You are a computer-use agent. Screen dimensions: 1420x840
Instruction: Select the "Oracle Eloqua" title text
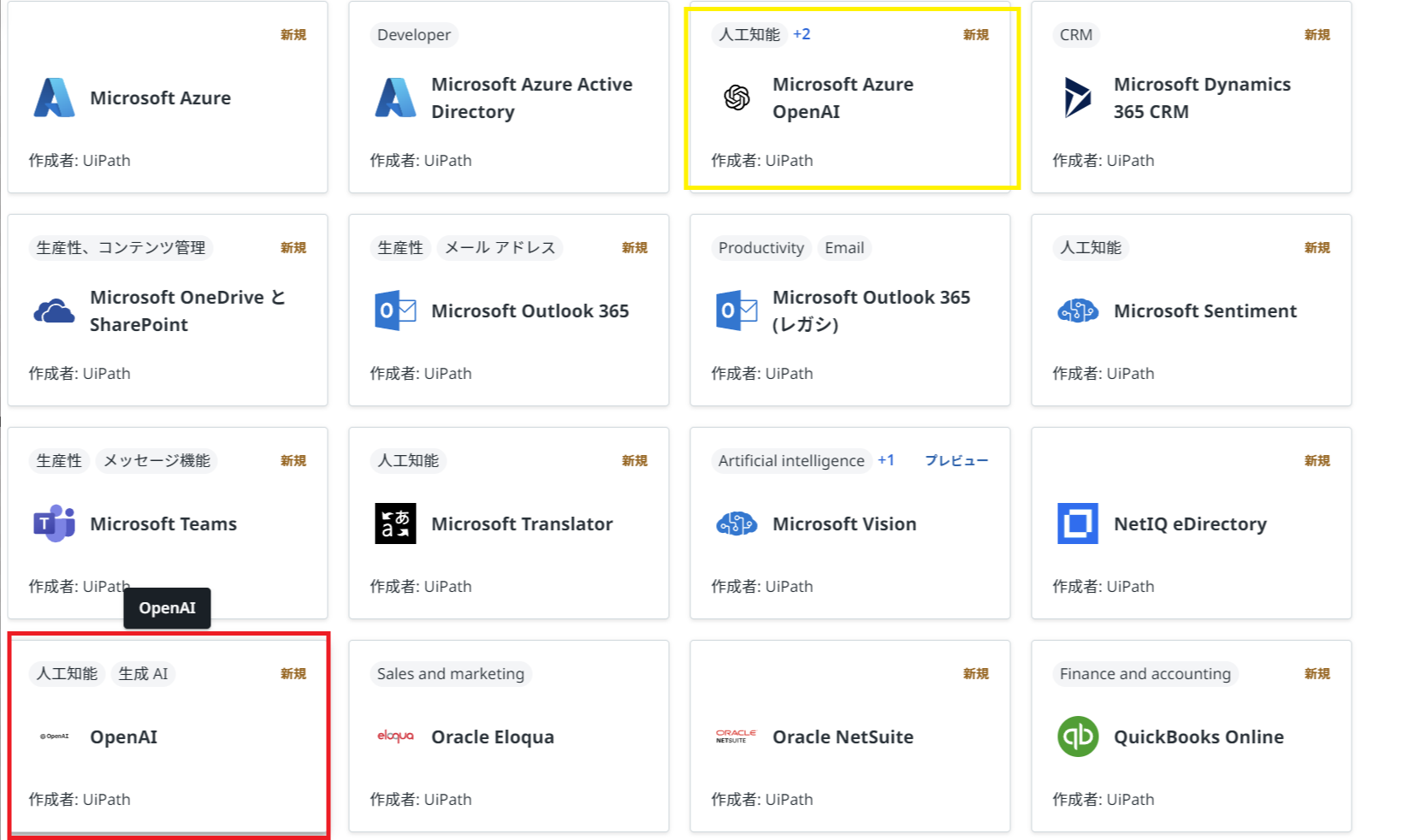click(x=493, y=736)
